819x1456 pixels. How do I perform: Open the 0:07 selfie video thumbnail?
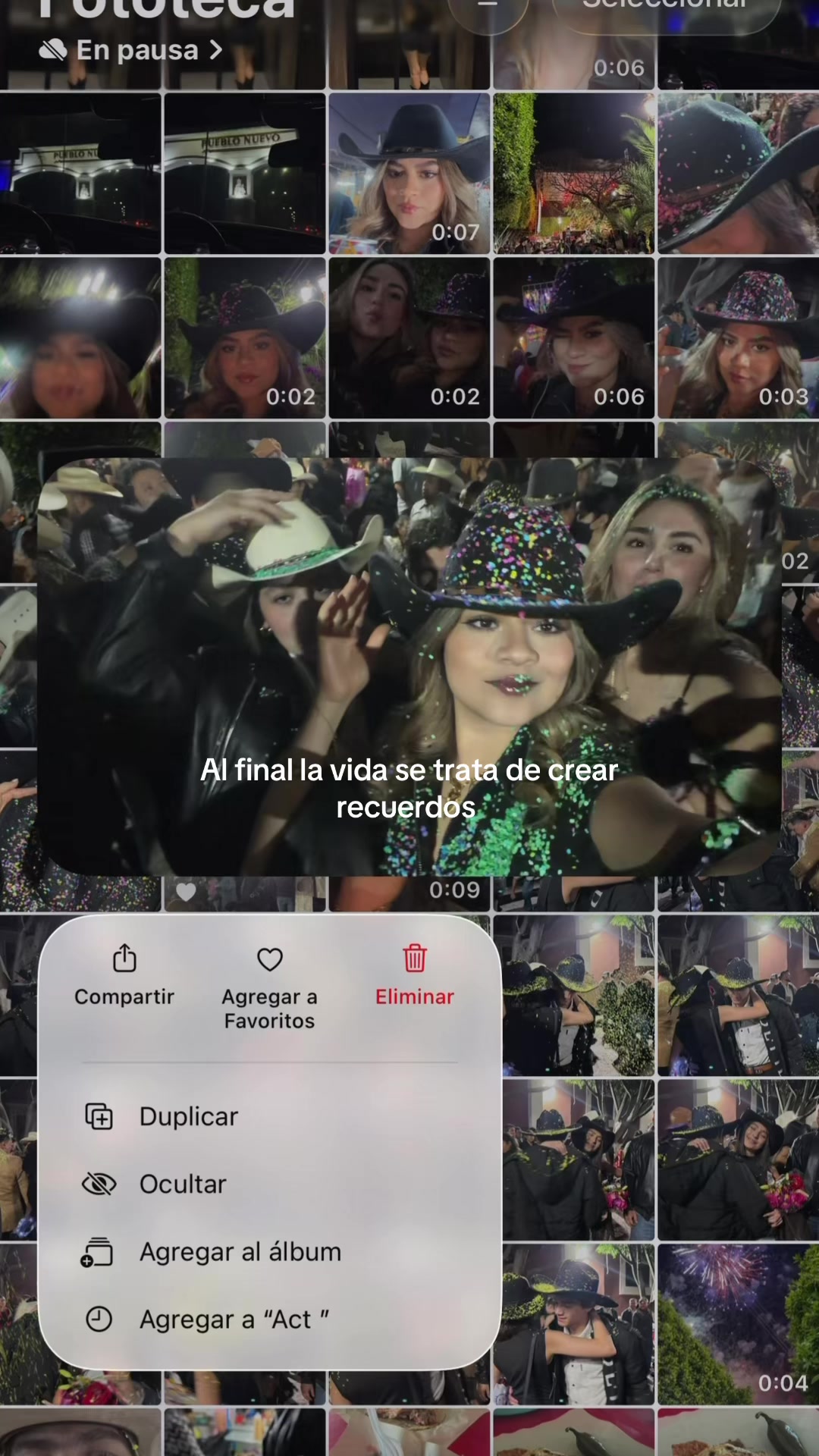click(409, 174)
